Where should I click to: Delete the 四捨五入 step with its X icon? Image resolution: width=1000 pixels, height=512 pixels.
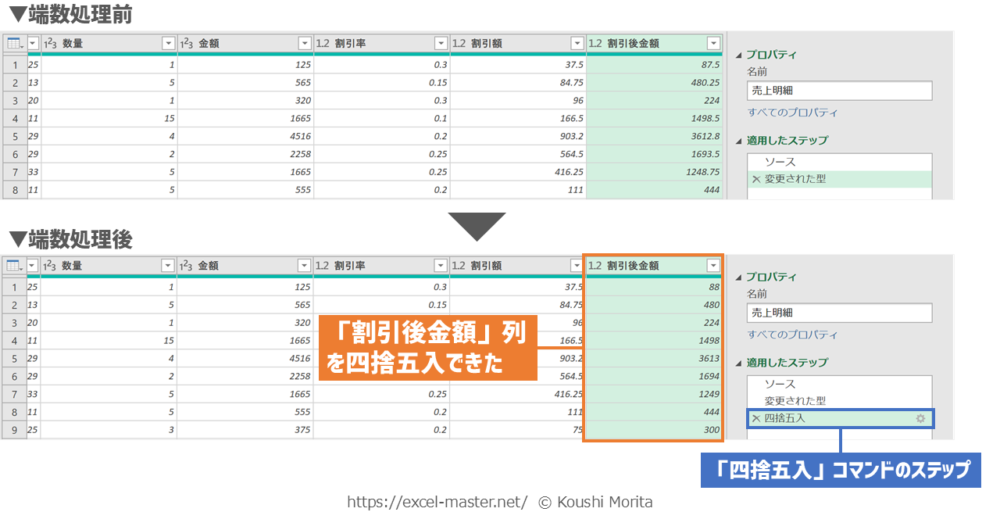755,418
